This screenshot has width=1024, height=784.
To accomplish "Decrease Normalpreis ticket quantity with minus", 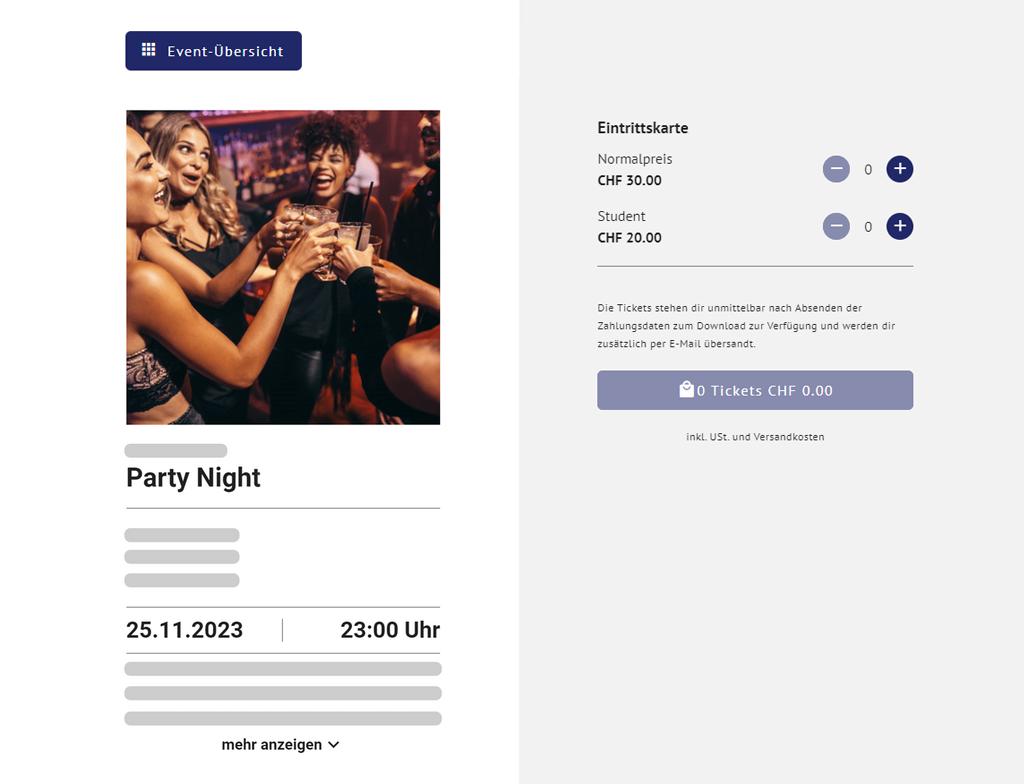I will point(836,169).
